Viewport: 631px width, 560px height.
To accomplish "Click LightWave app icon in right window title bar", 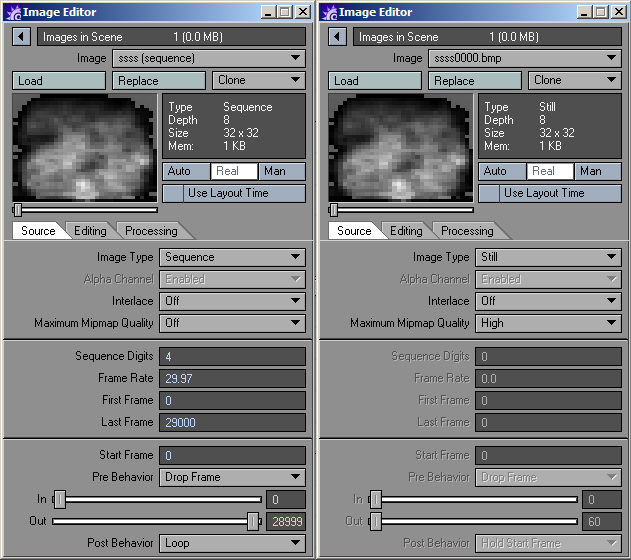I will (x=329, y=12).
